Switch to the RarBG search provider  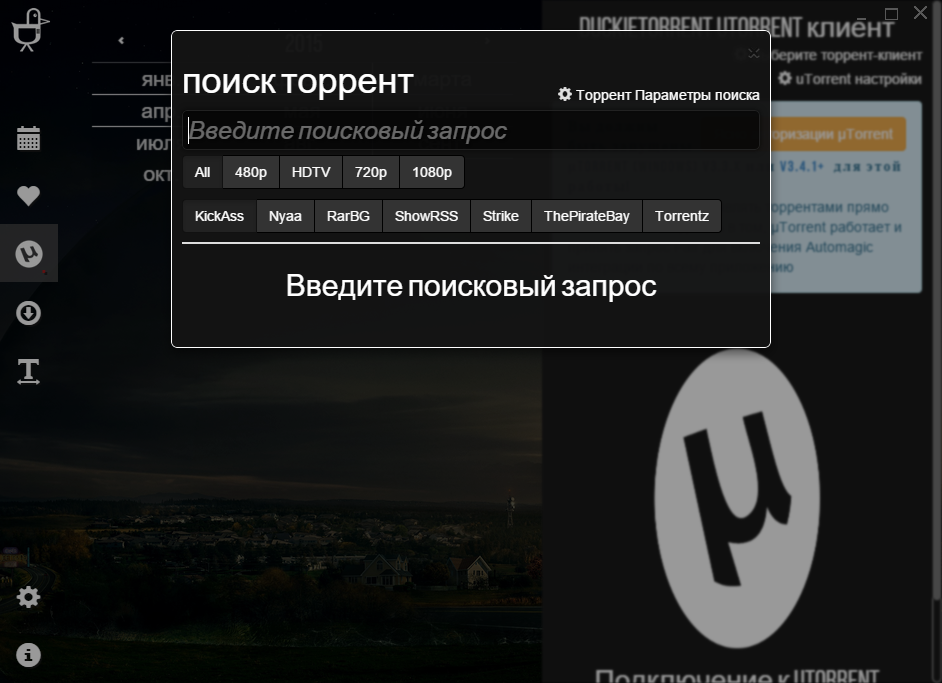348,215
